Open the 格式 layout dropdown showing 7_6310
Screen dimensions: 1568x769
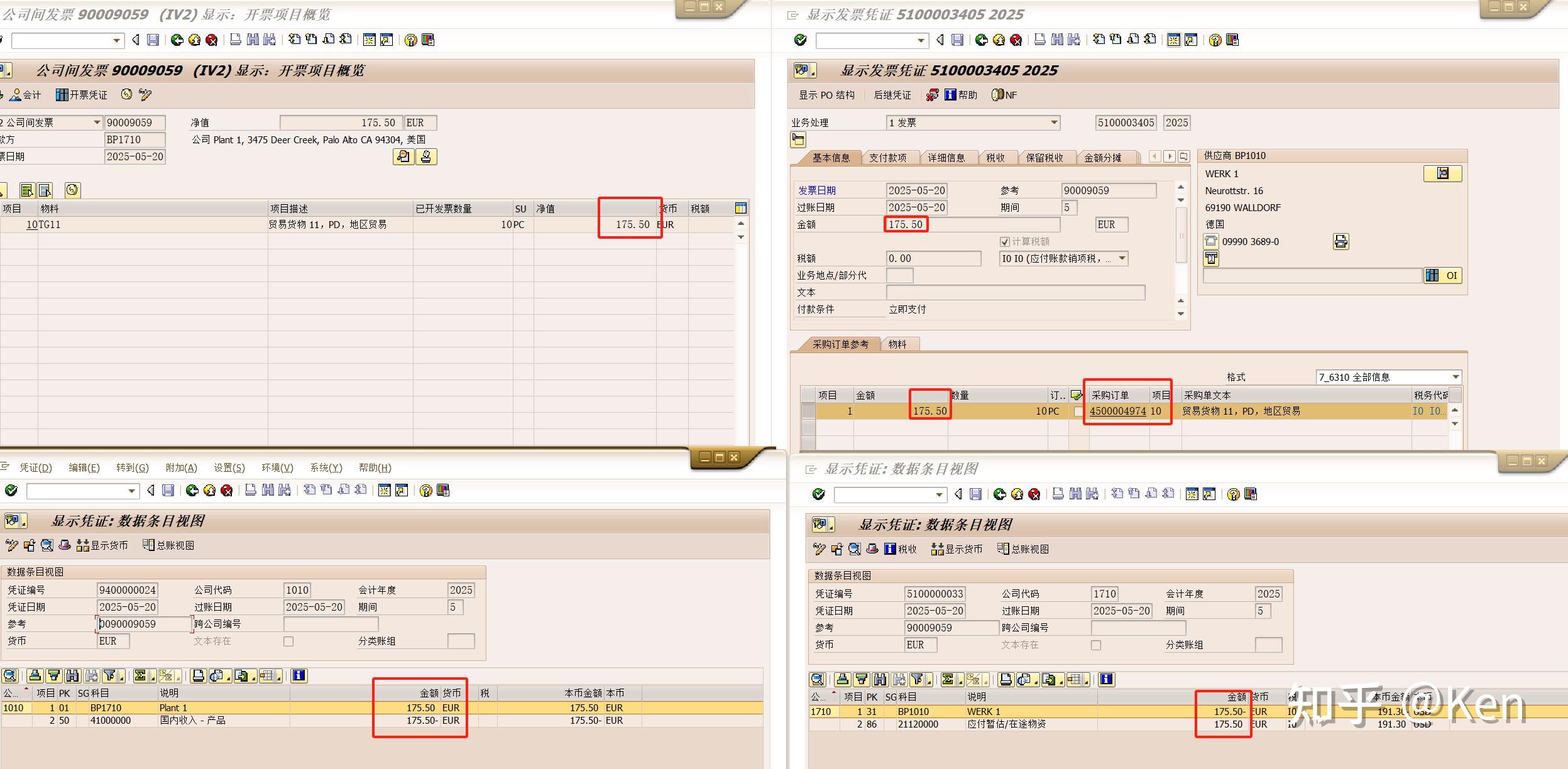[1457, 377]
